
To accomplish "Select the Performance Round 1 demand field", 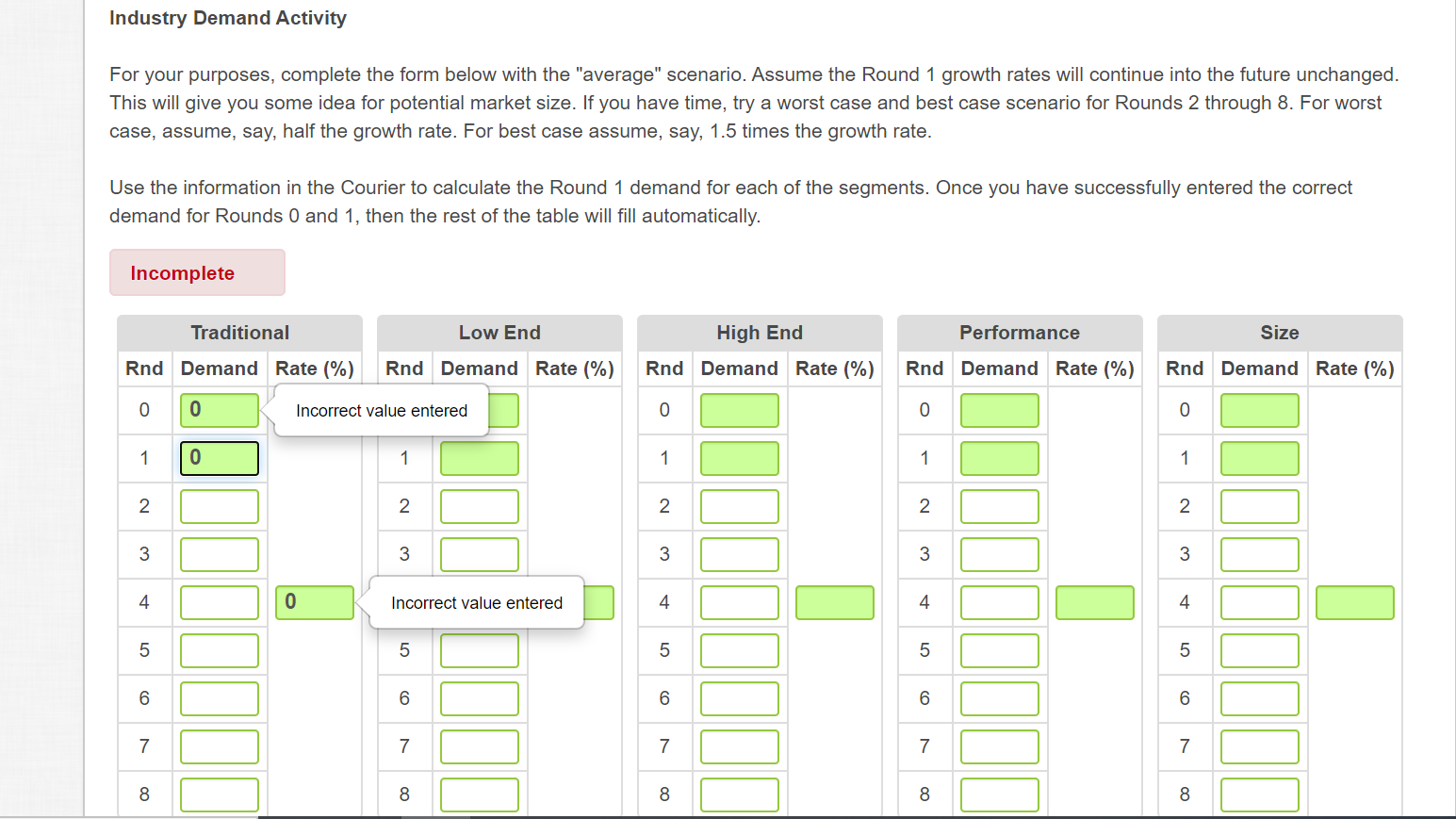I will point(999,458).
